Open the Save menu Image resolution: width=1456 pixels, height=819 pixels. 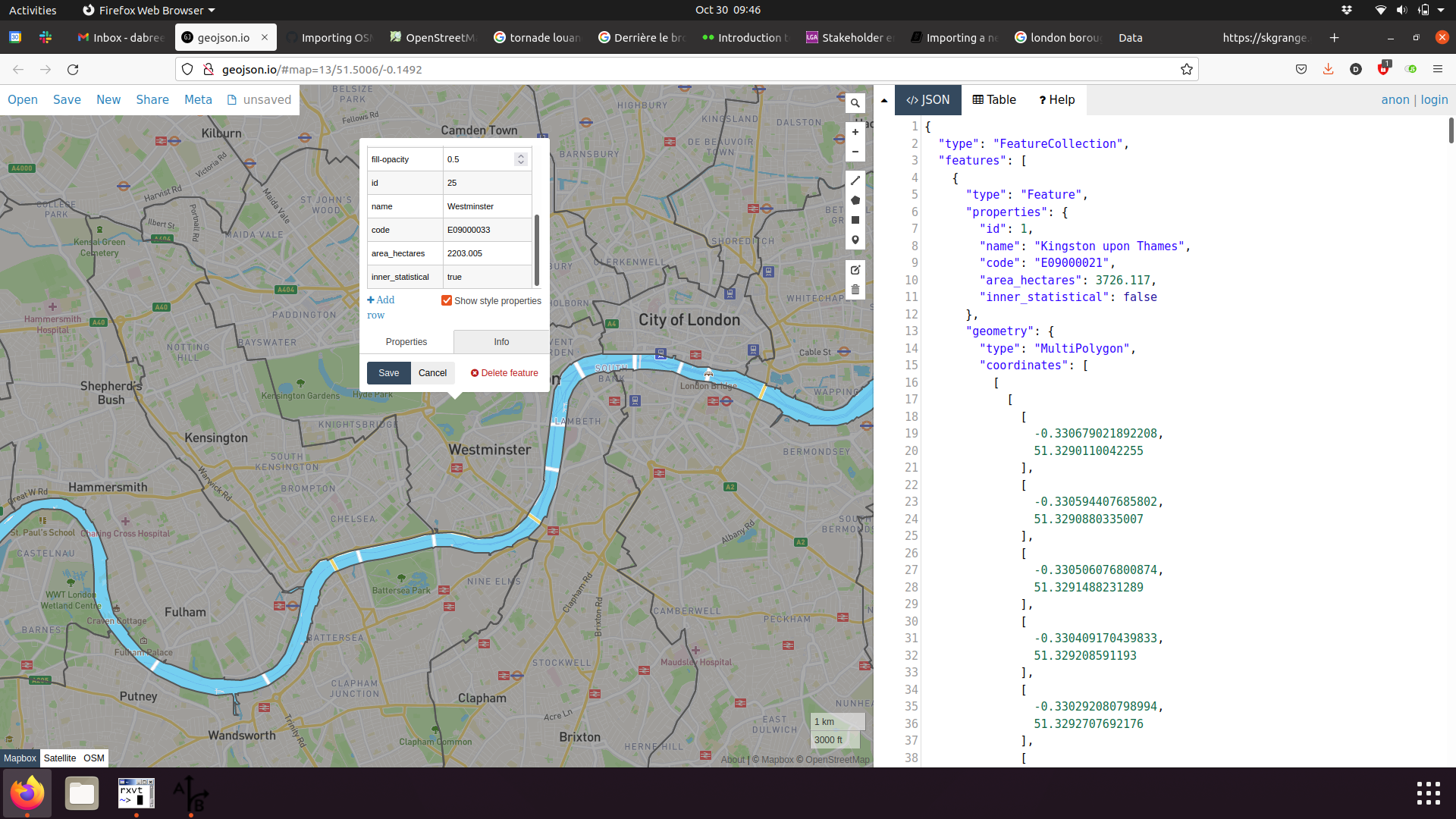click(x=67, y=99)
